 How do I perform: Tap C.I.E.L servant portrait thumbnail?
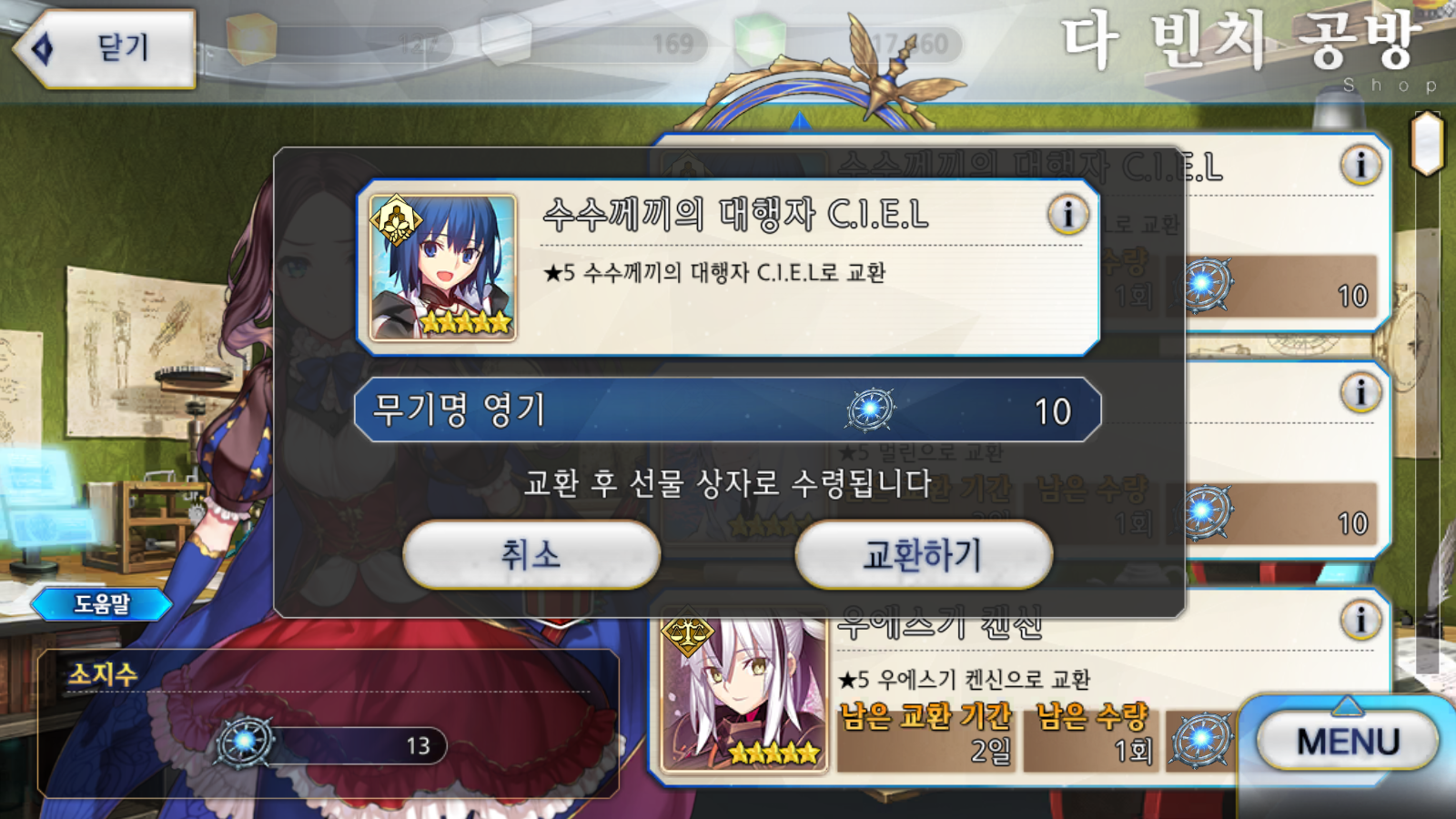443,268
